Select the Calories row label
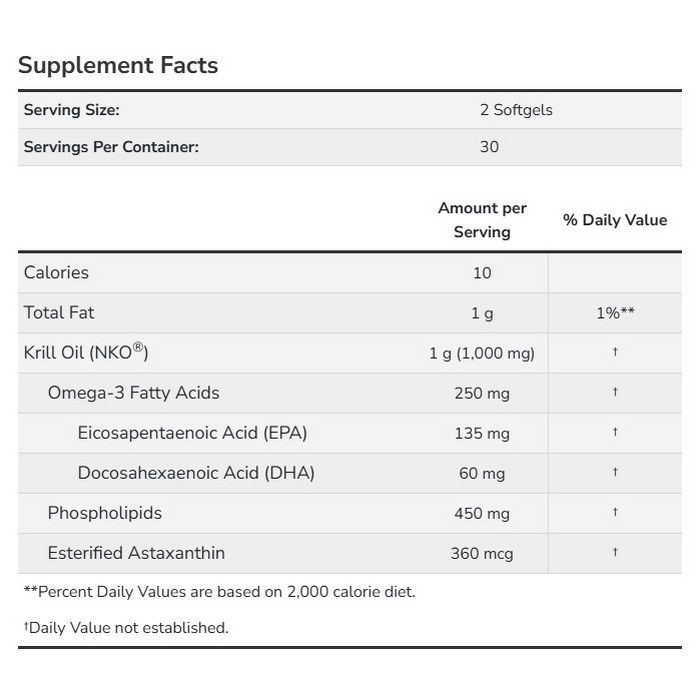 click(56, 273)
